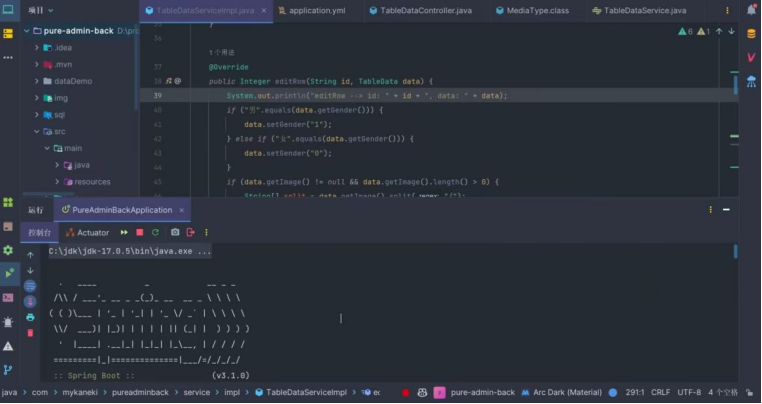Open Notifications bell icon
The height and width of the screenshot is (404, 762).
tap(751, 10)
